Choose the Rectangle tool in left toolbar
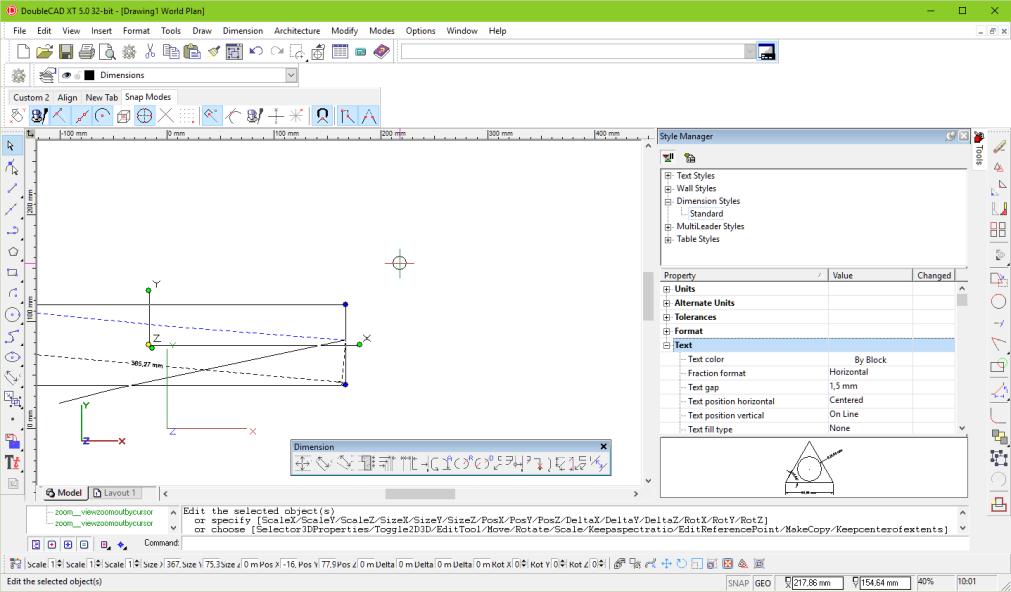 (x=12, y=273)
